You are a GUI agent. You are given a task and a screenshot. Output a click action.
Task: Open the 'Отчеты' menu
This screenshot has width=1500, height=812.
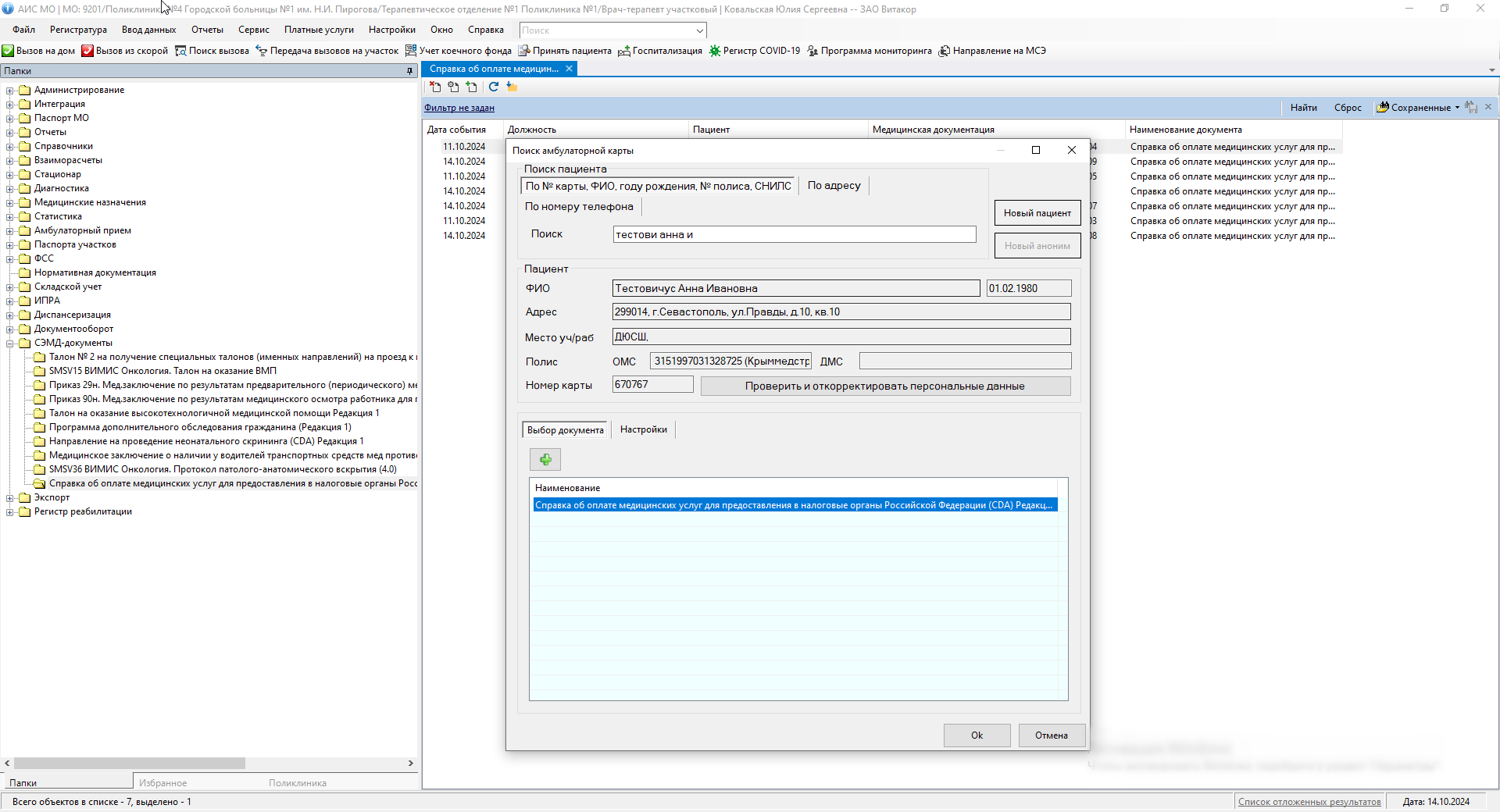pyautogui.click(x=207, y=30)
